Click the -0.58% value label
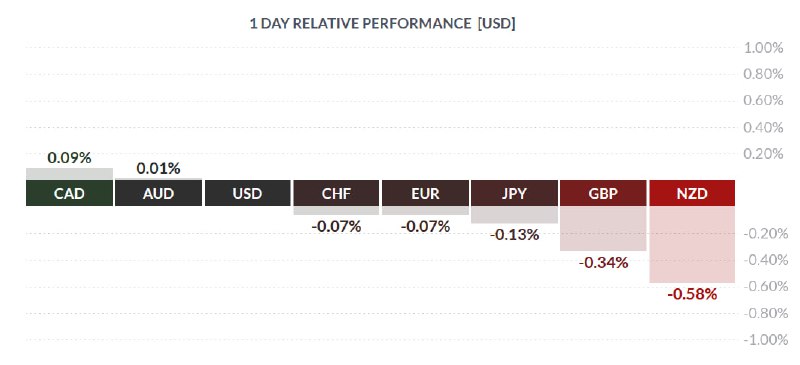The width and height of the screenshot is (800, 365). (x=692, y=295)
